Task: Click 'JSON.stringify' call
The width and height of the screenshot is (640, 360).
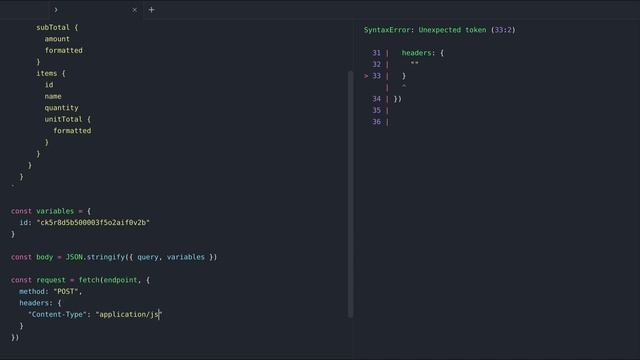Action: [x=95, y=257]
